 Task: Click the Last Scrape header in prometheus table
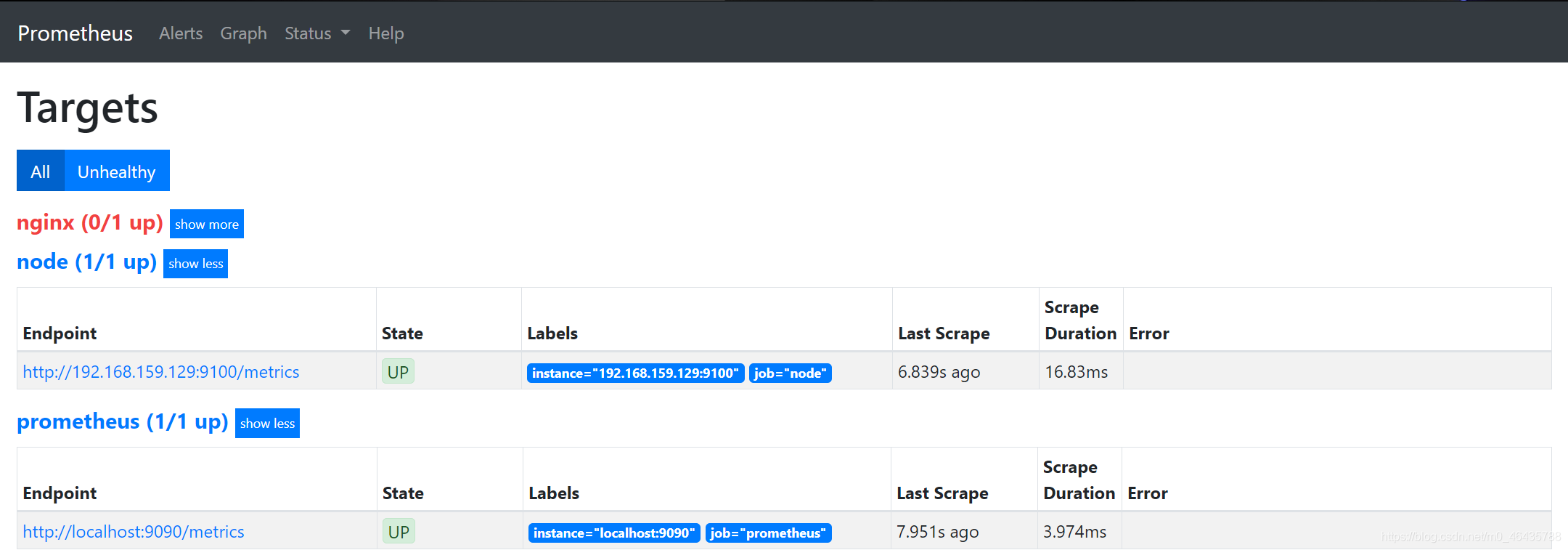[x=942, y=493]
